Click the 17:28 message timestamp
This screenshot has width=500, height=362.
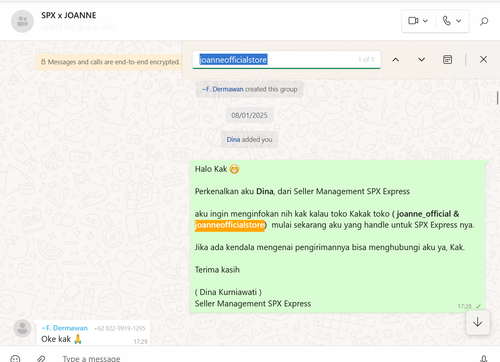[464, 306]
